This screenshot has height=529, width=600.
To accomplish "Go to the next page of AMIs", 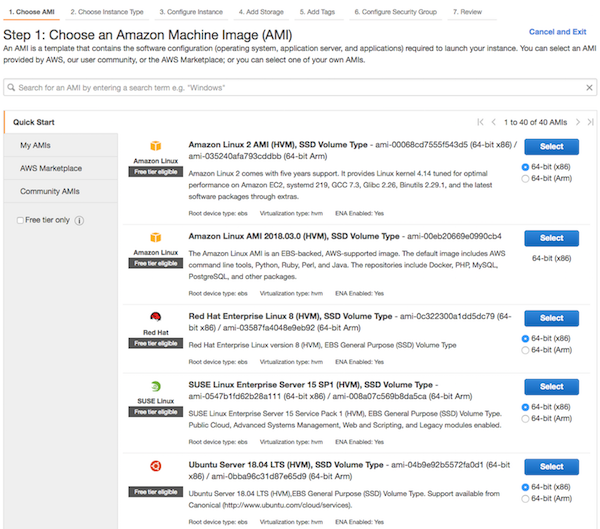I will [578, 122].
